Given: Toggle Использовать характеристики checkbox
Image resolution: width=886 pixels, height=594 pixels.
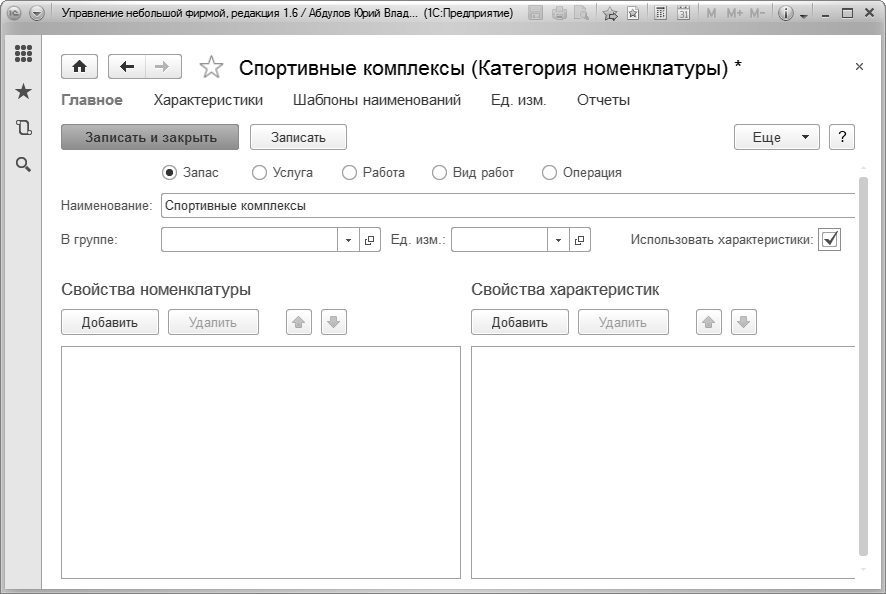Looking at the screenshot, I should [x=829, y=239].
